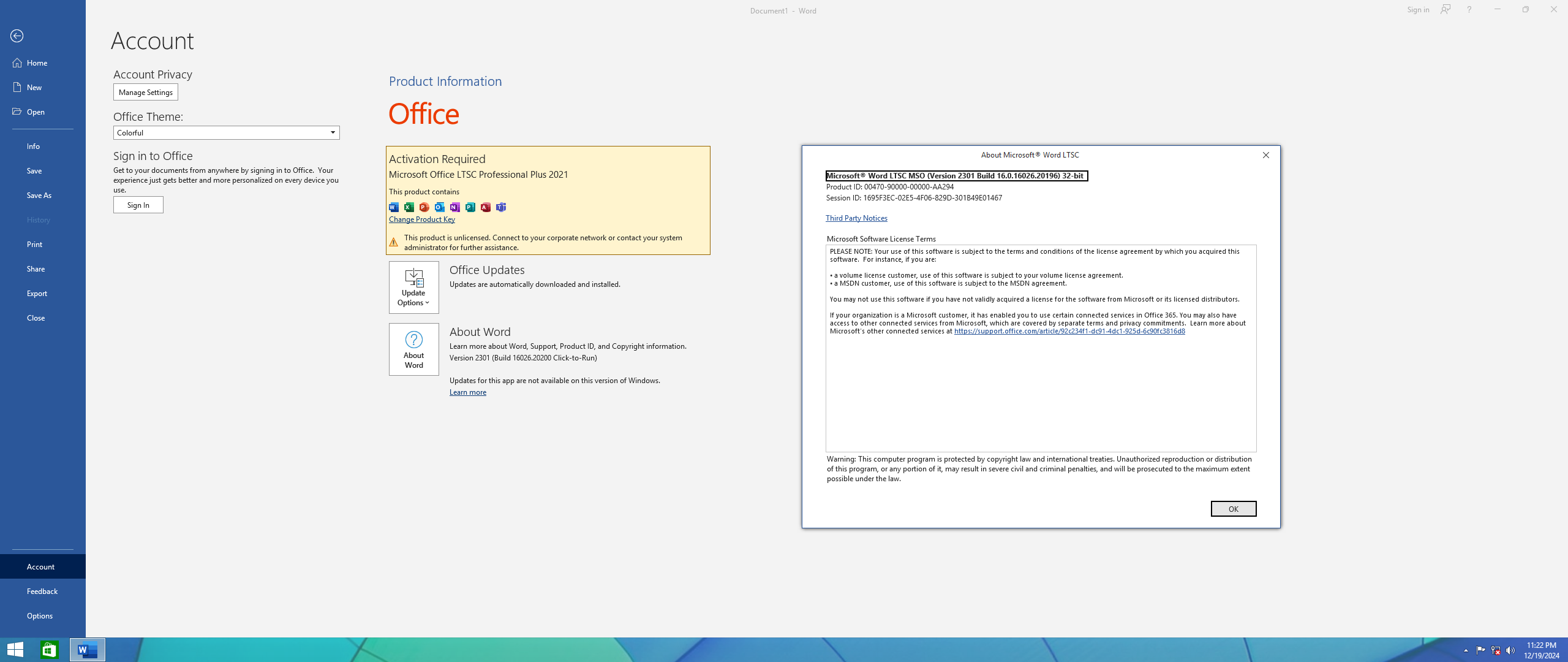Show hidden system tray icons

click(1466, 650)
